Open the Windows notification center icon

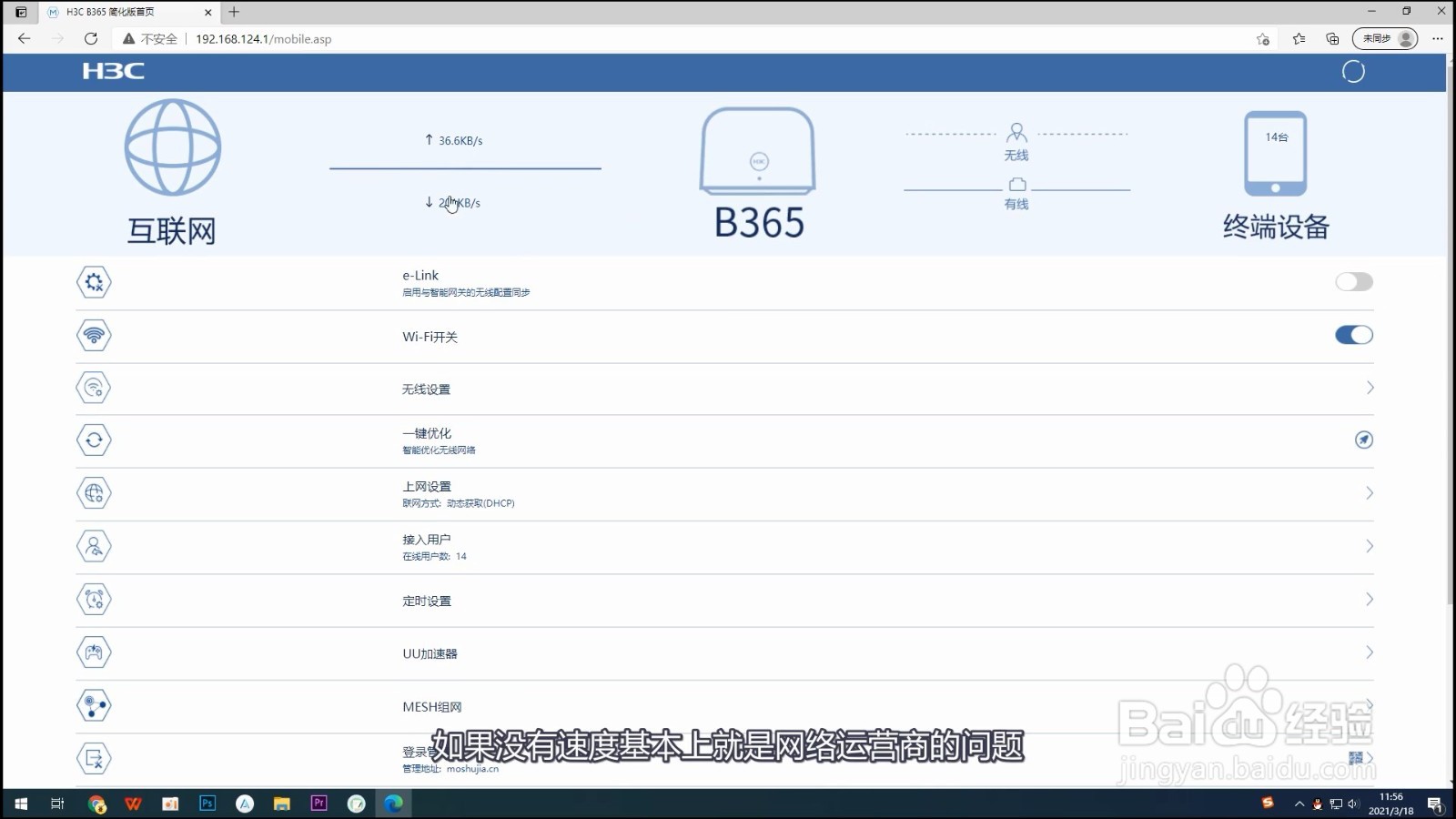(1435, 804)
